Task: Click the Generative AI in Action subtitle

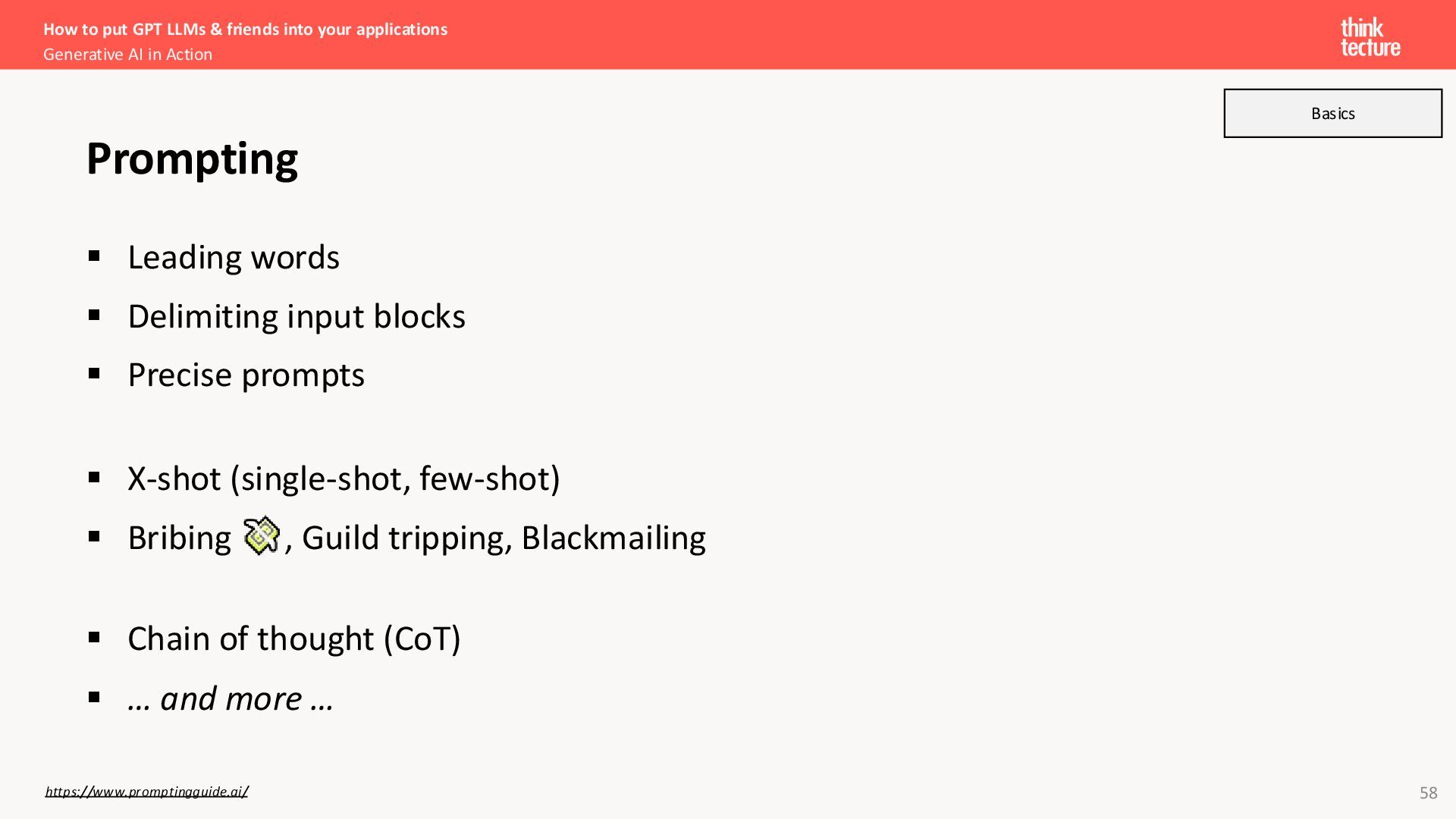Action: pos(127,55)
